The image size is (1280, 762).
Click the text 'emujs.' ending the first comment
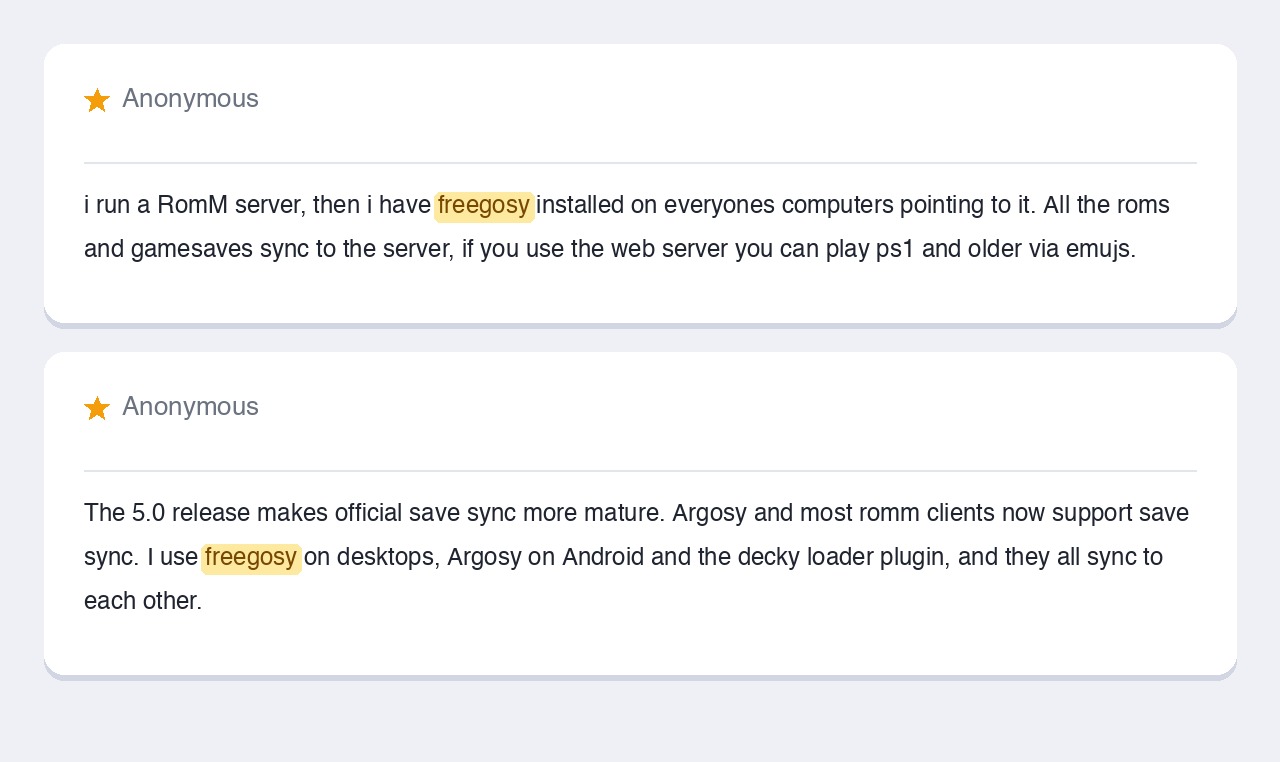[x=1101, y=250]
